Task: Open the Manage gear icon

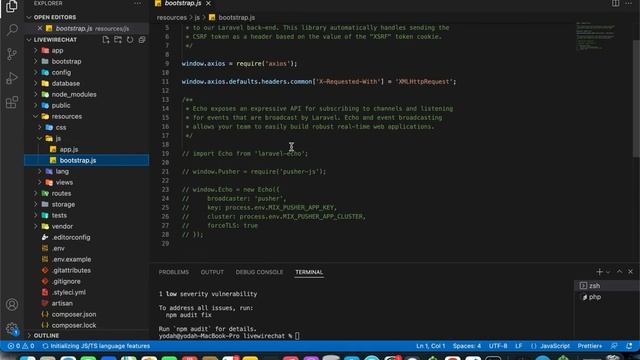Action: pyautogui.click(x=12, y=328)
